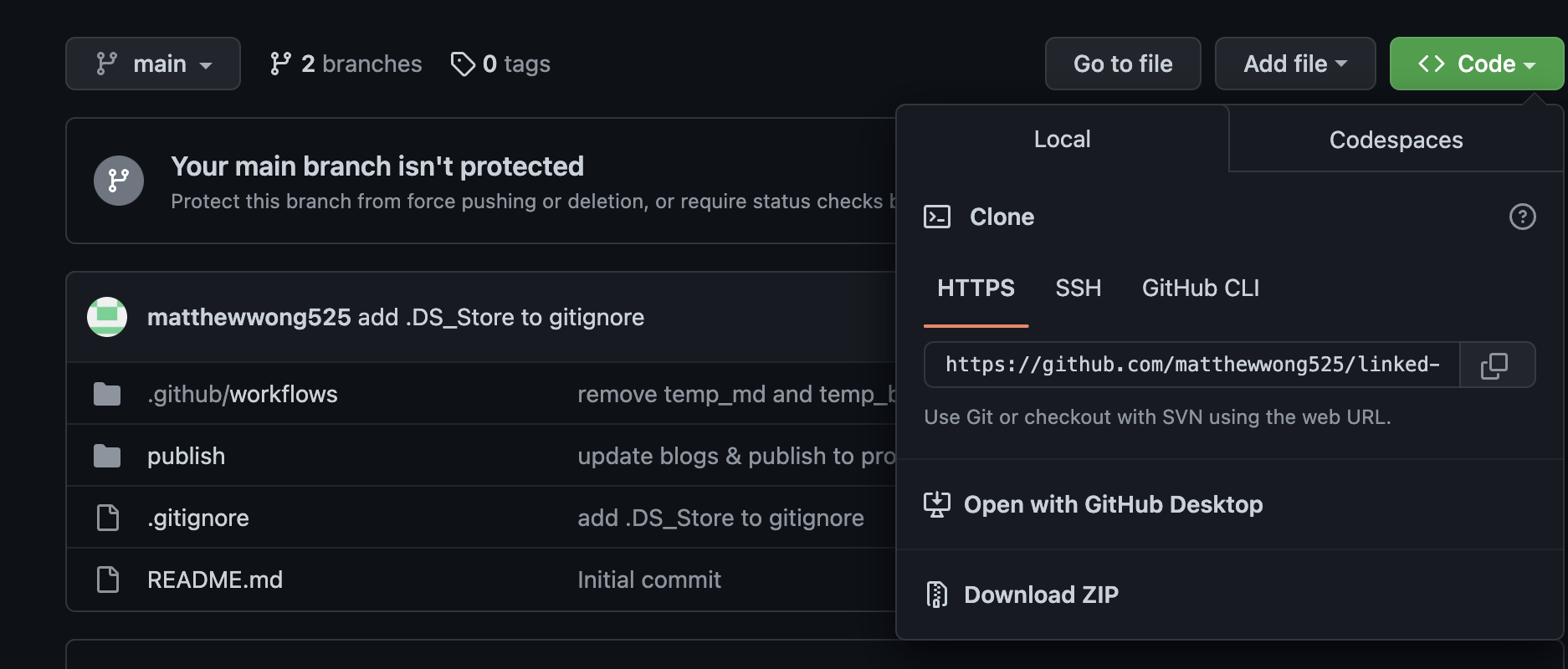Click the branch icon in protection notice
This screenshot has width=1568, height=669.
tap(119, 181)
